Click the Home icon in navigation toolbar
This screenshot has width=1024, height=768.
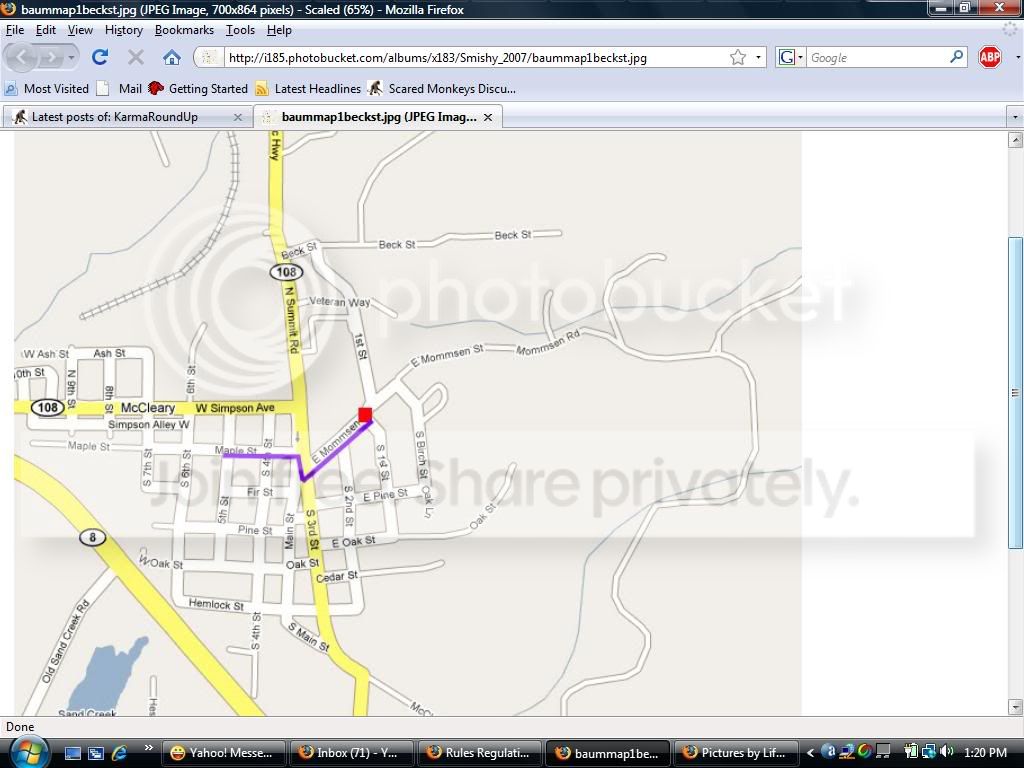172,57
